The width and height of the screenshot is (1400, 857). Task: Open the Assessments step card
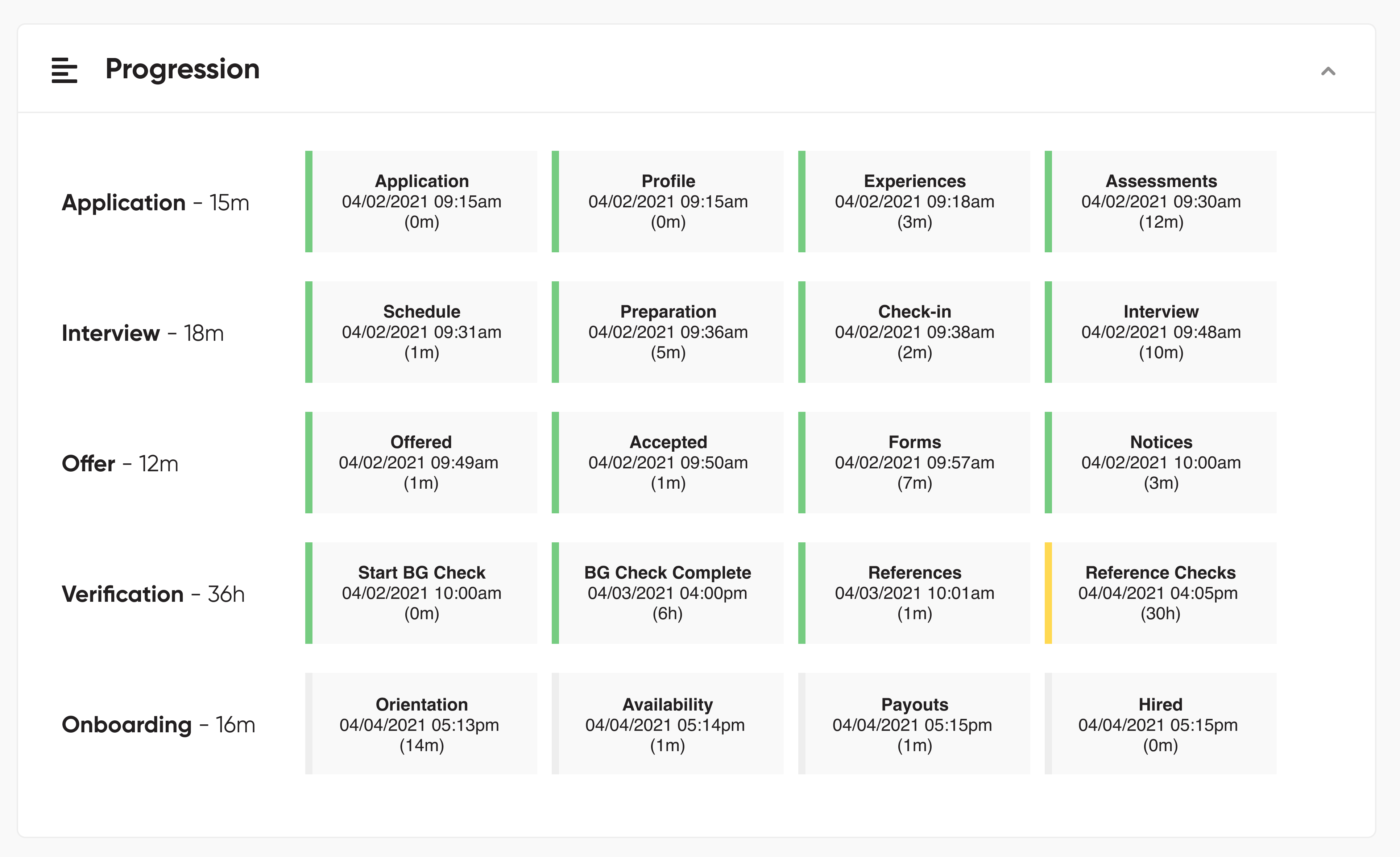1161,202
